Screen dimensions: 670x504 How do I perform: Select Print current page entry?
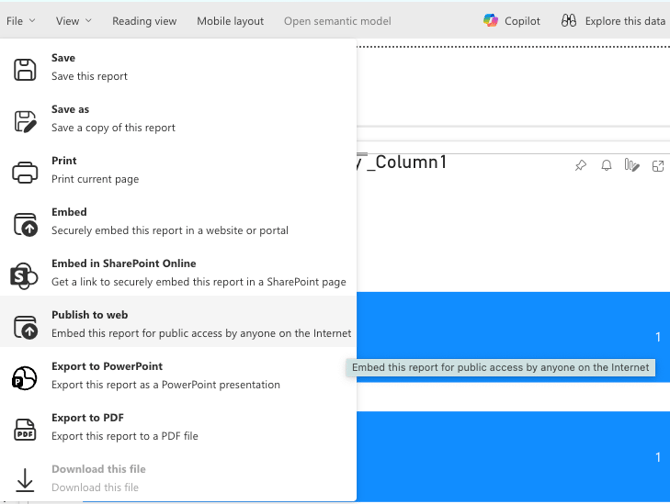[178, 170]
